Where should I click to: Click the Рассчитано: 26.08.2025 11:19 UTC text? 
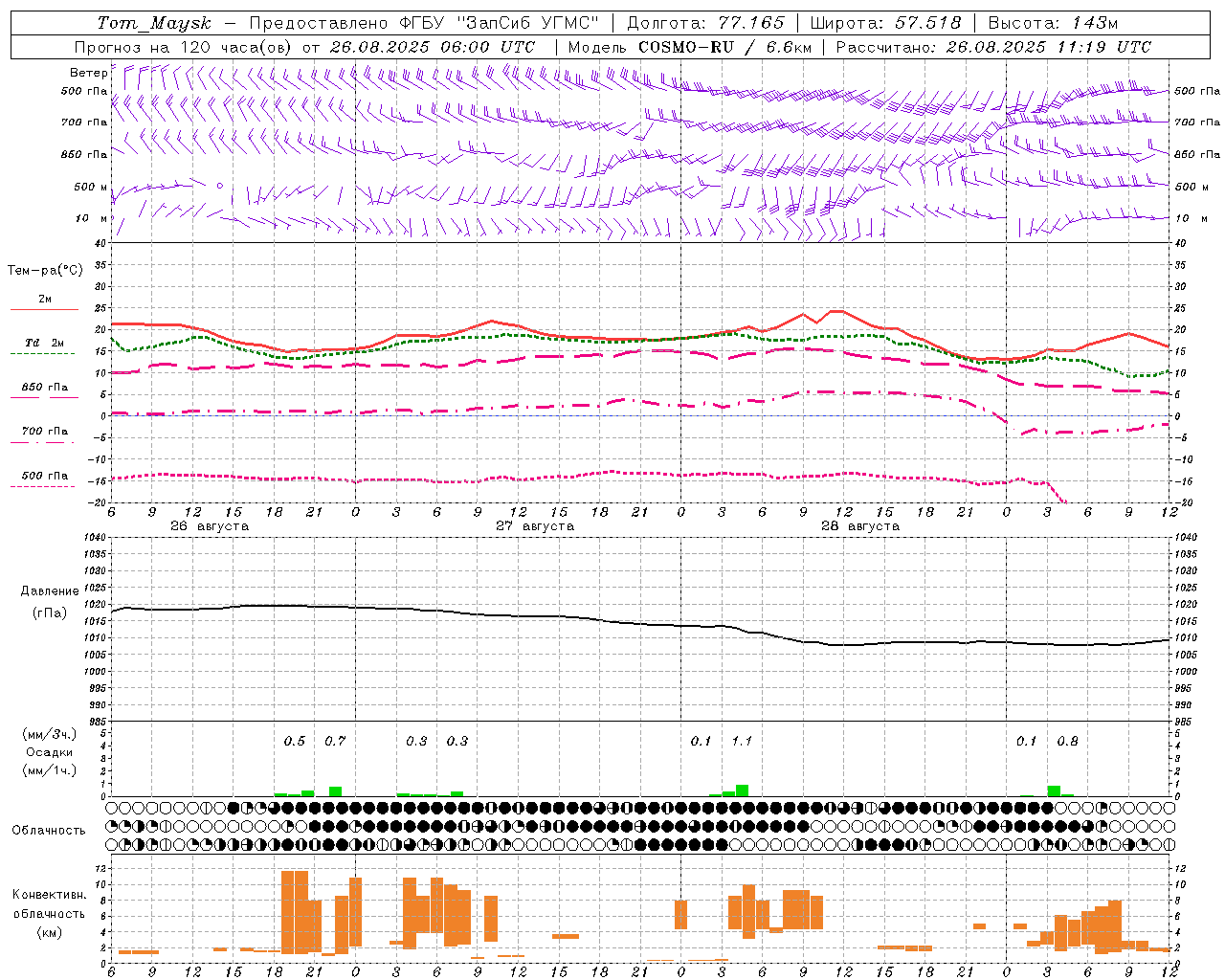[x=993, y=47]
